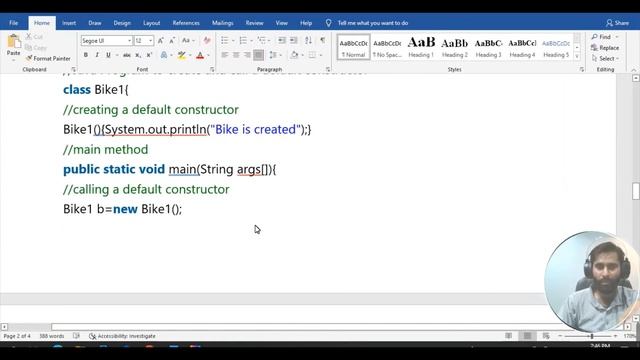
Task: Apply text effects and typography icon
Action: click(164, 55)
